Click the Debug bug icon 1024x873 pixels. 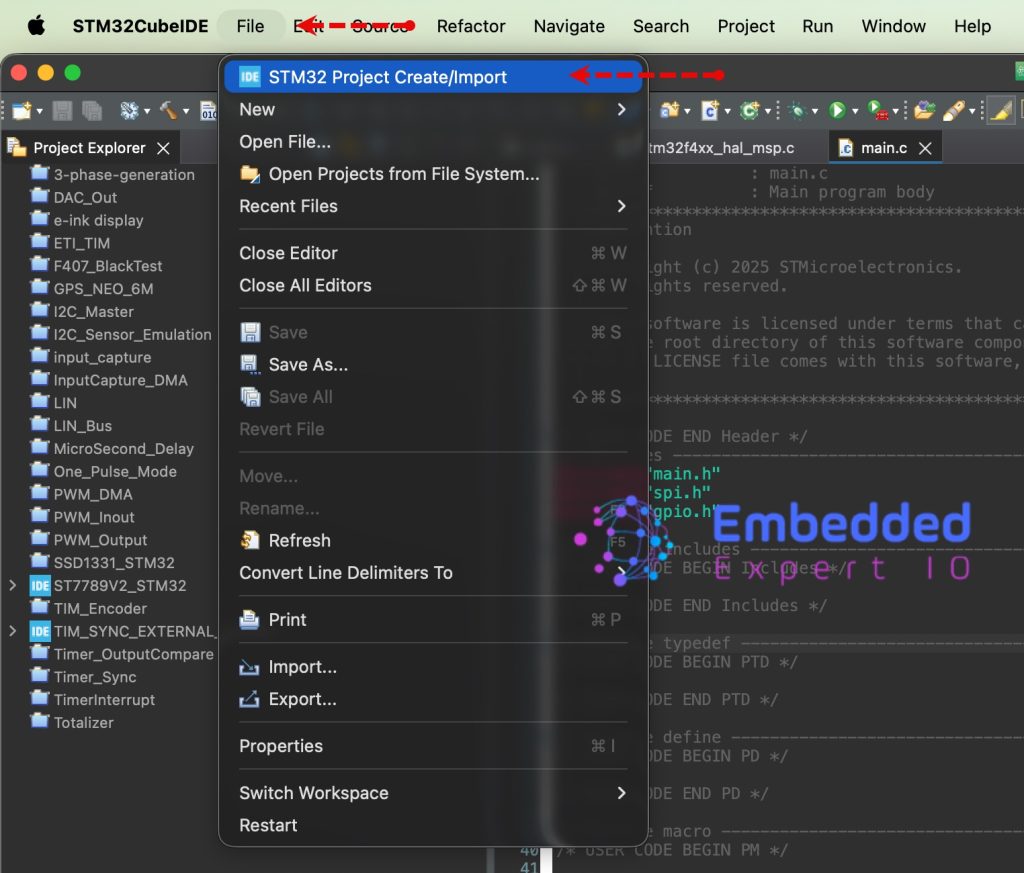[797, 110]
